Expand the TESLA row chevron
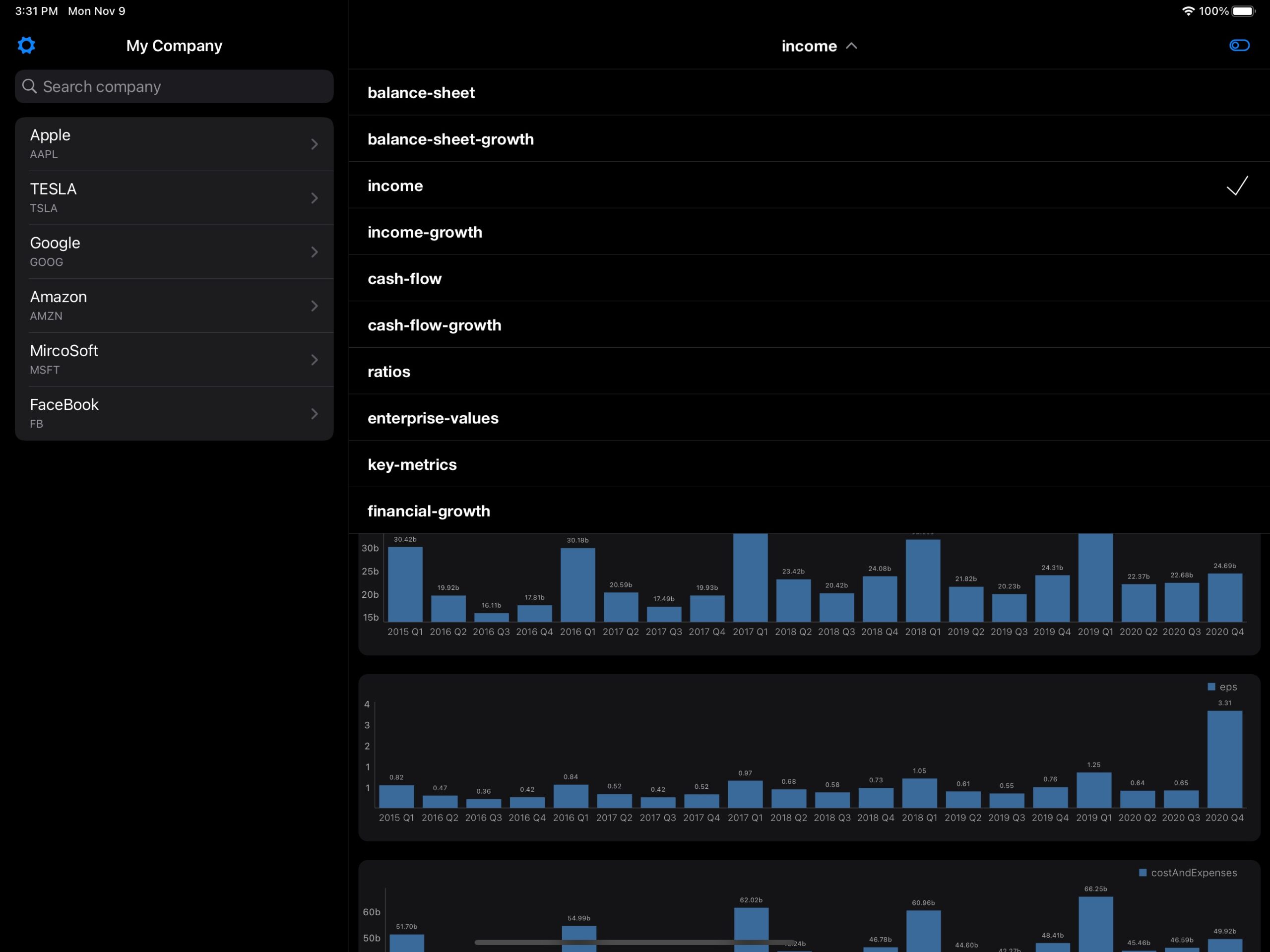The image size is (1270, 952). tap(314, 198)
